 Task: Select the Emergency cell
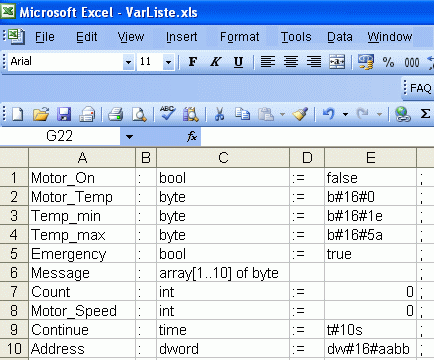82,254
